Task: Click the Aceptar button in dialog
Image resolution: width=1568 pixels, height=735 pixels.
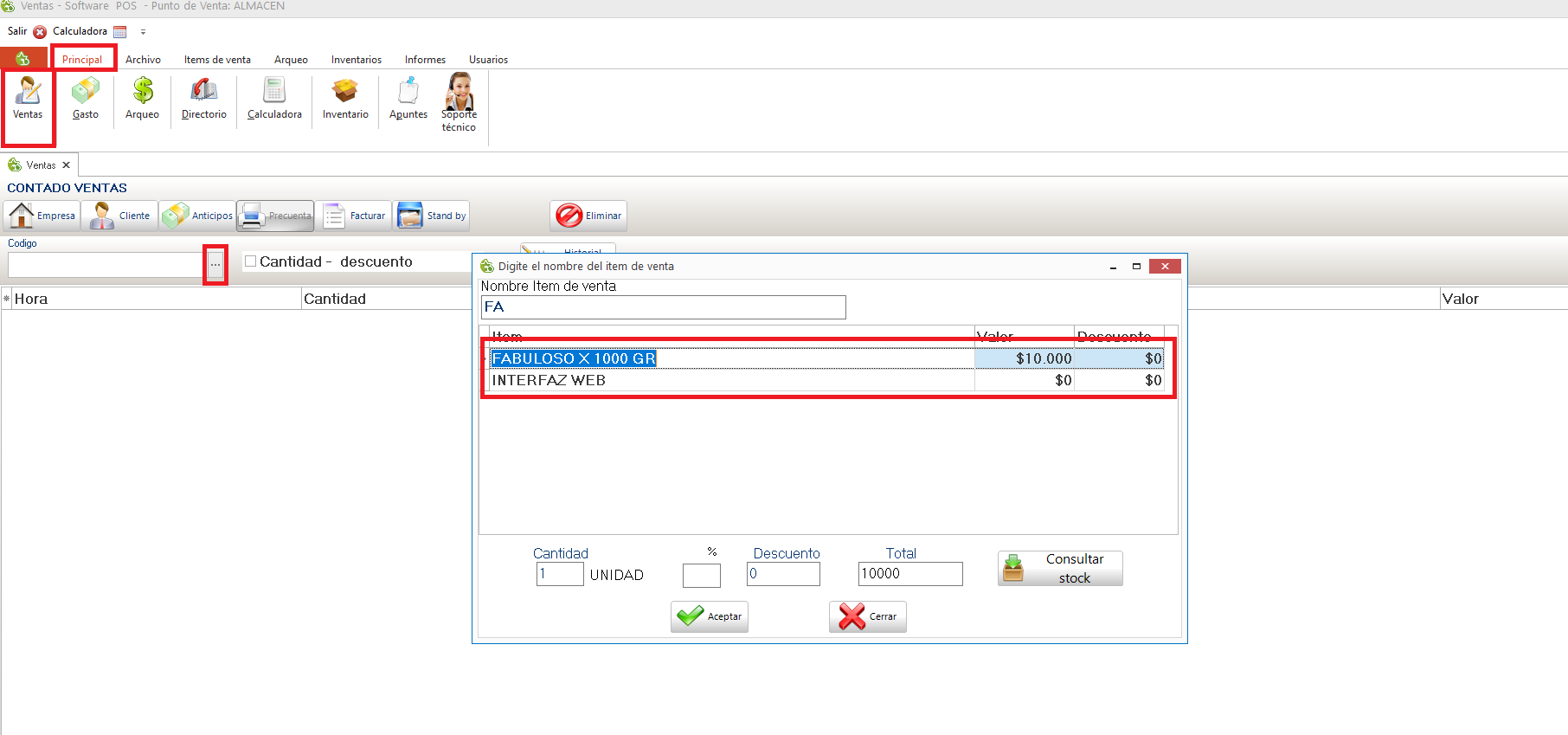Action: tap(710, 616)
